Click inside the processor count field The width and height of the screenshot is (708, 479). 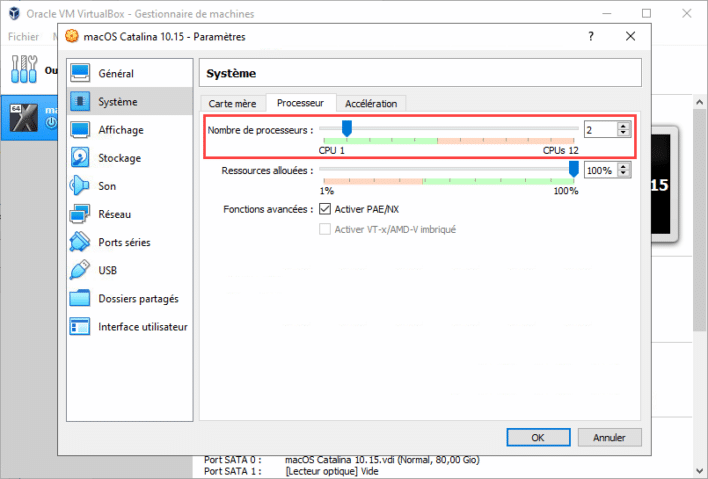[x=601, y=130]
